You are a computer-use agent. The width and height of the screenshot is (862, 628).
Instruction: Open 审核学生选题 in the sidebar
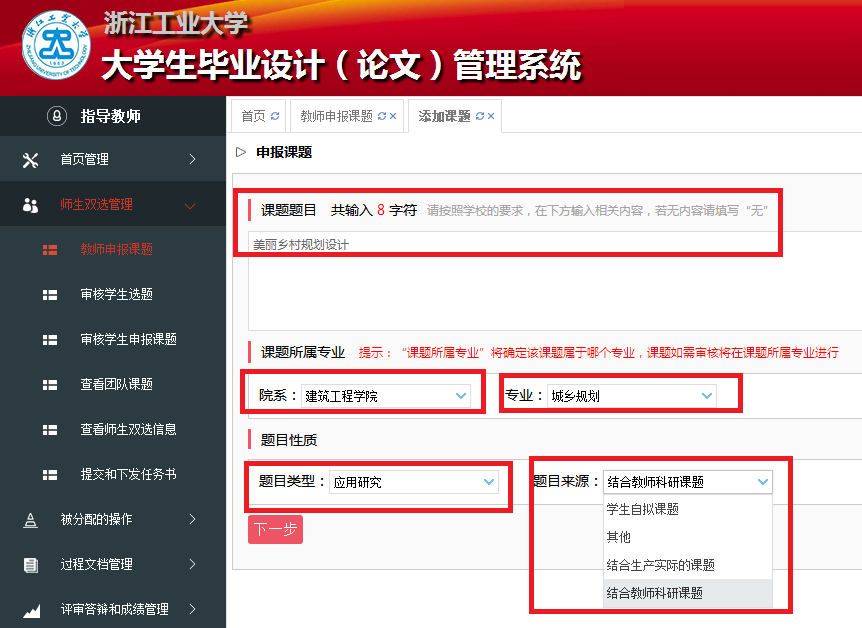click(x=116, y=294)
